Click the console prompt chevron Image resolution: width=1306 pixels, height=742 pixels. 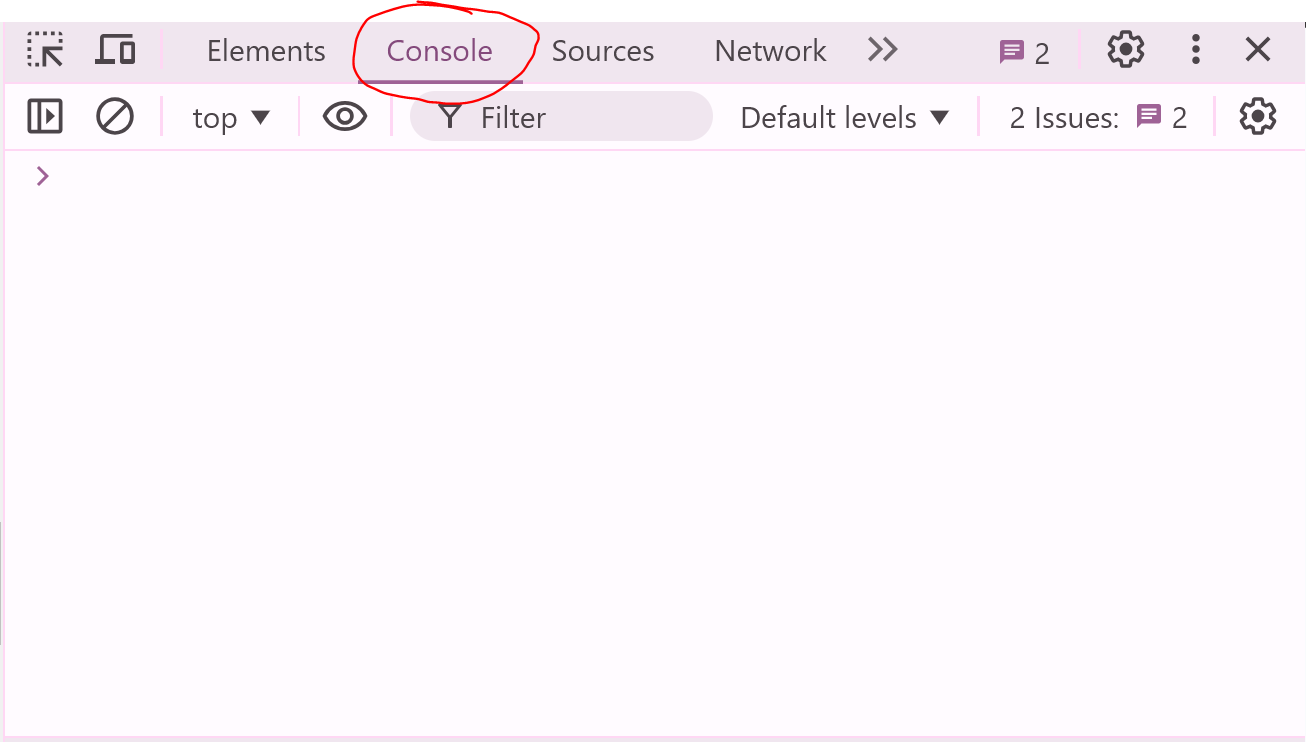tap(42, 175)
